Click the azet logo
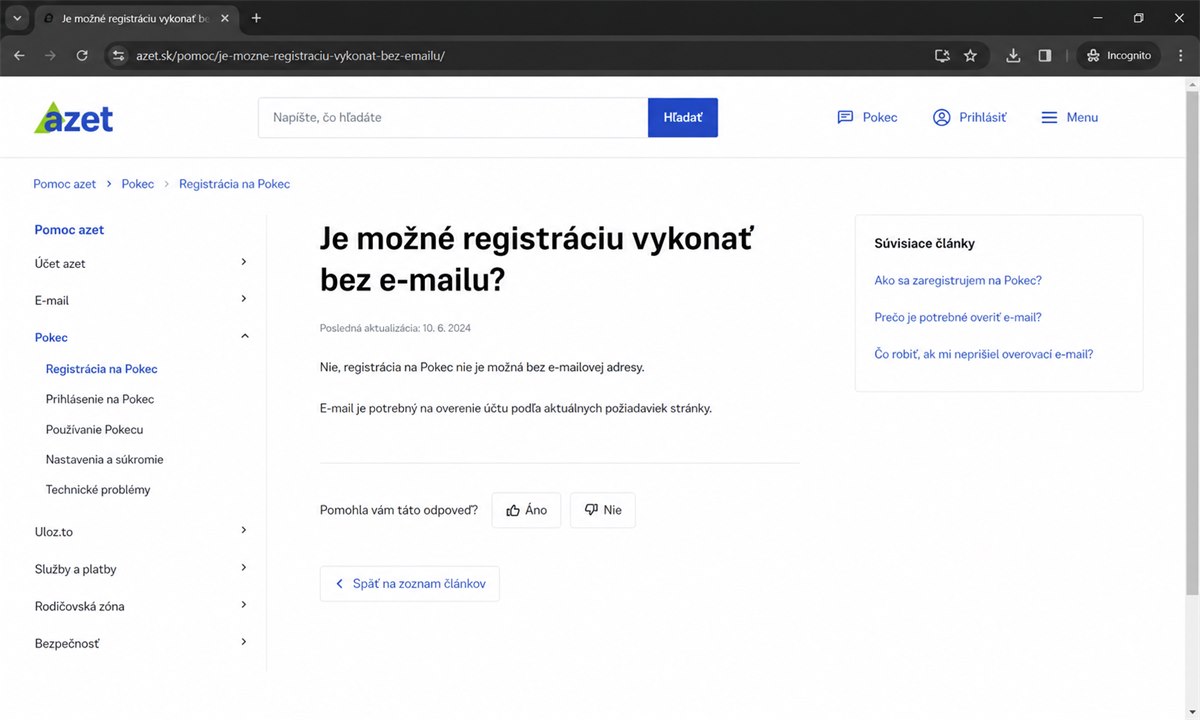 (74, 117)
